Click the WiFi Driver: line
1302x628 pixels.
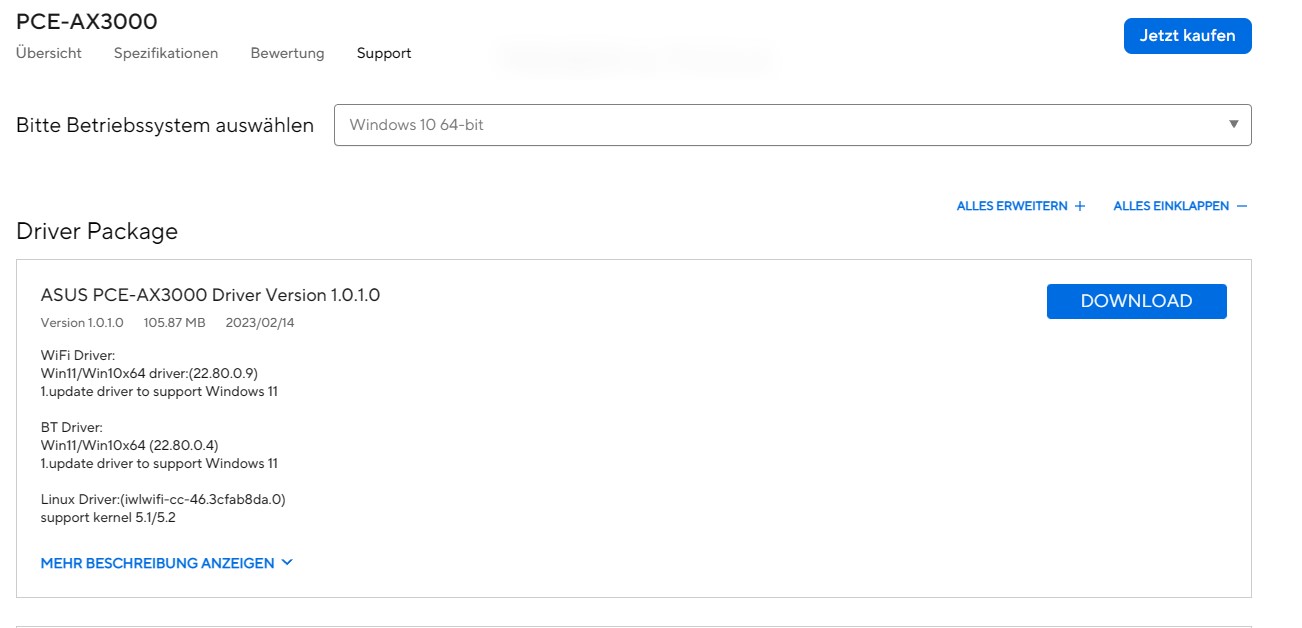(78, 355)
